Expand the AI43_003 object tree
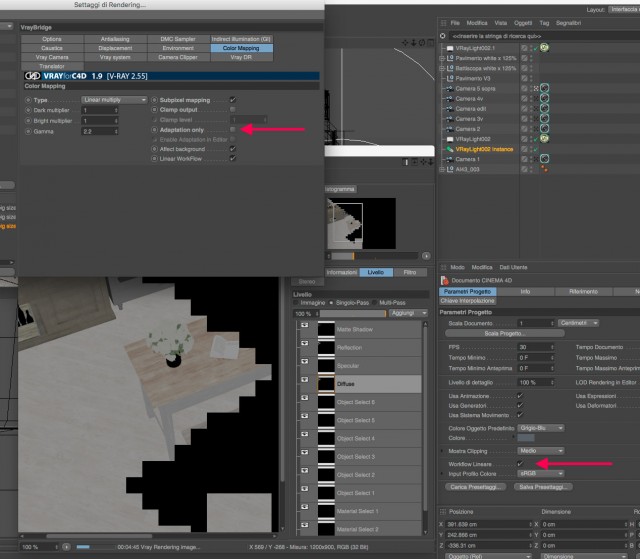 coord(442,169)
